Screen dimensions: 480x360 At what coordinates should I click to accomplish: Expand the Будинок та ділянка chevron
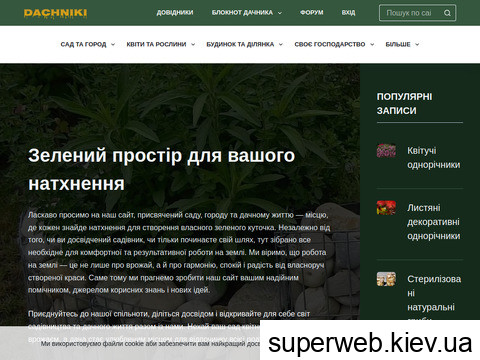point(281,44)
